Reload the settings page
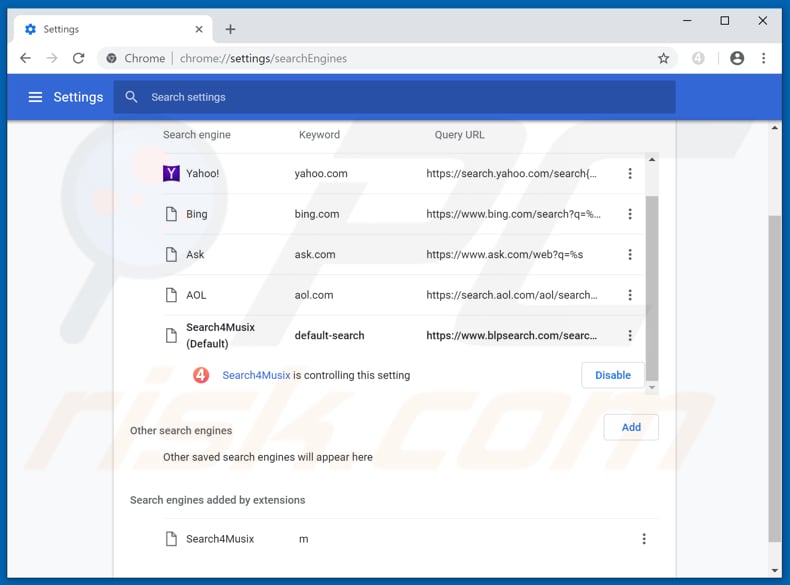 click(79, 58)
